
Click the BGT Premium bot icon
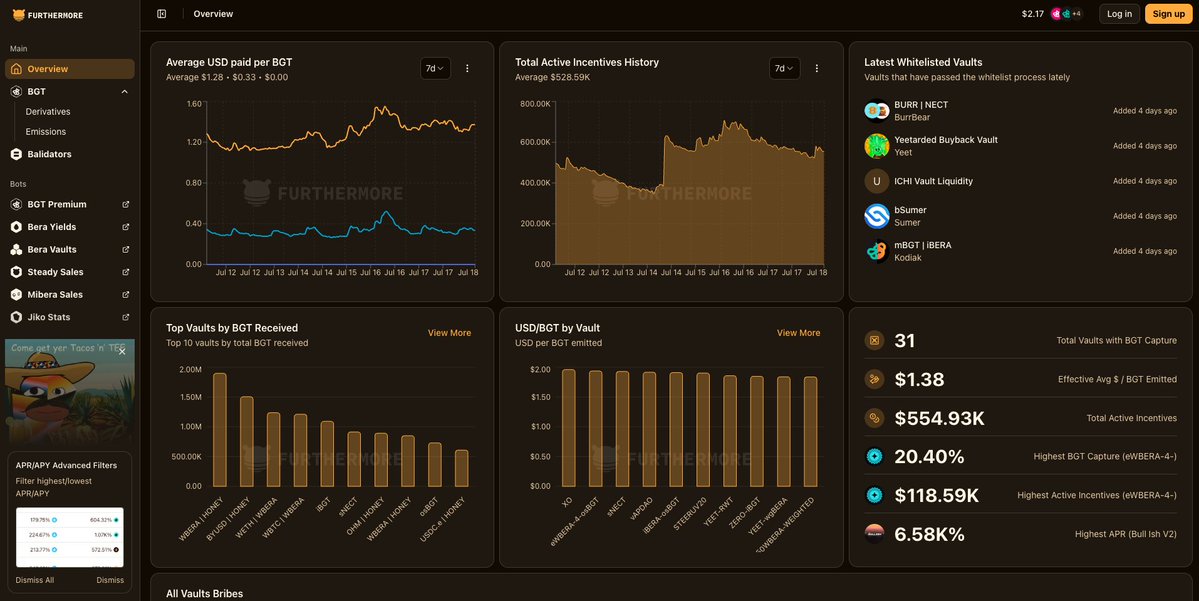16,204
